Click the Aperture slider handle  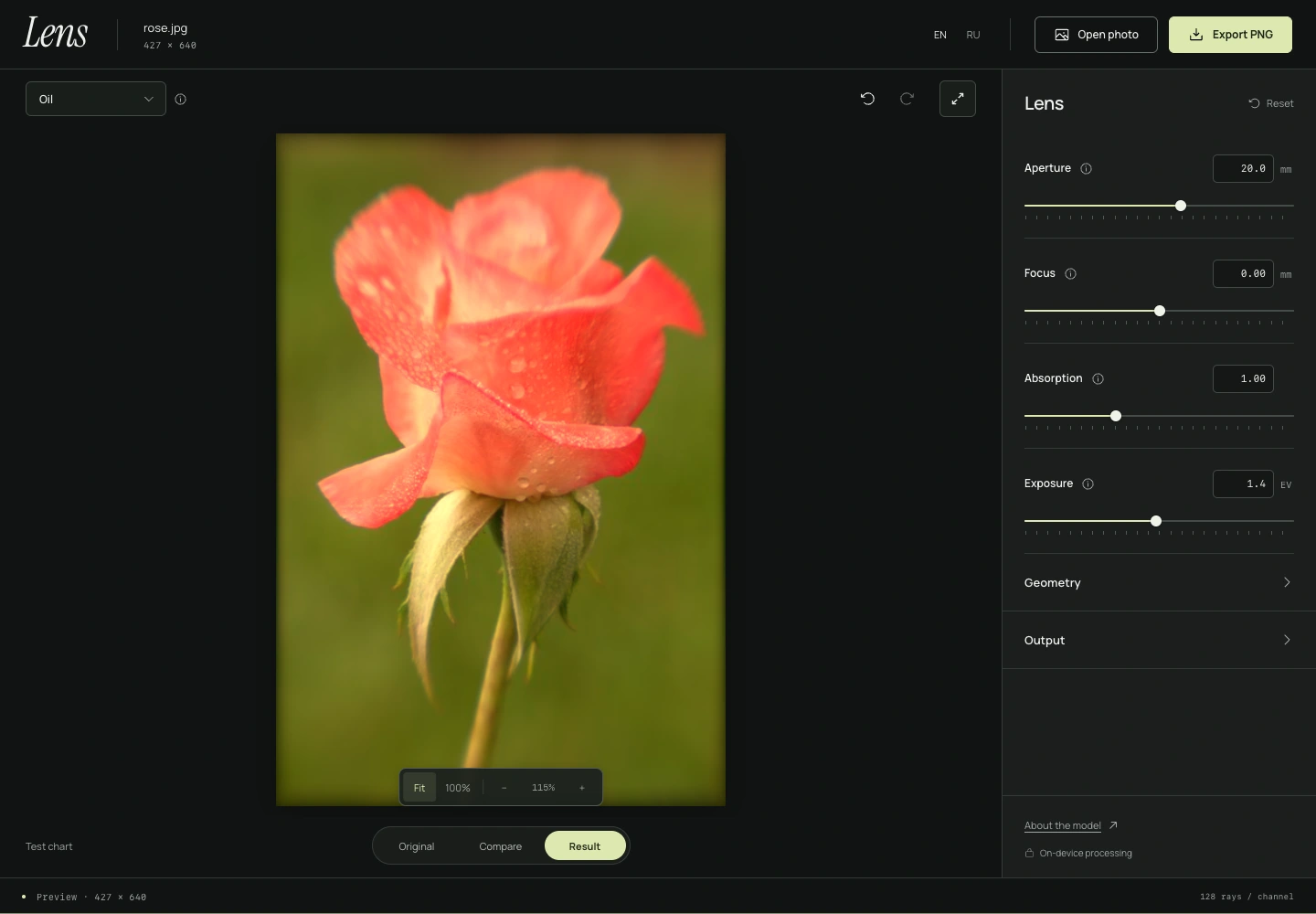(1181, 206)
